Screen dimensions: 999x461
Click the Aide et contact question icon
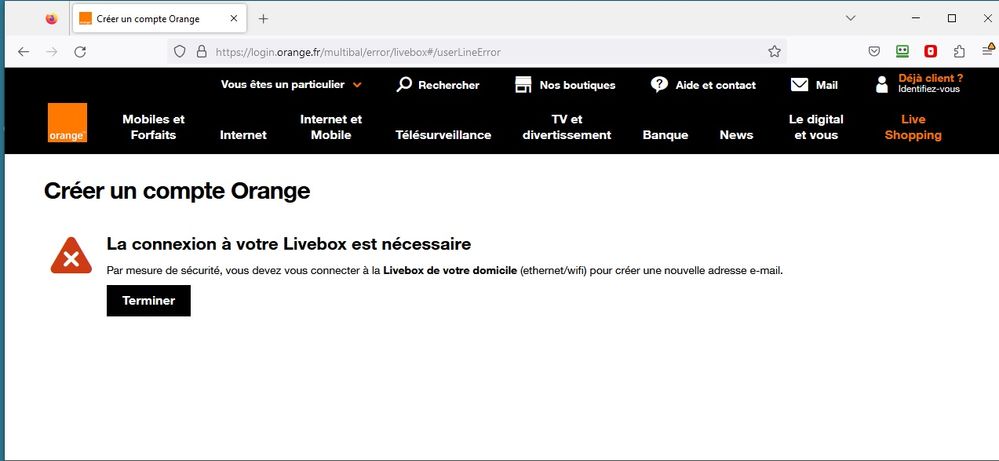tap(659, 85)
